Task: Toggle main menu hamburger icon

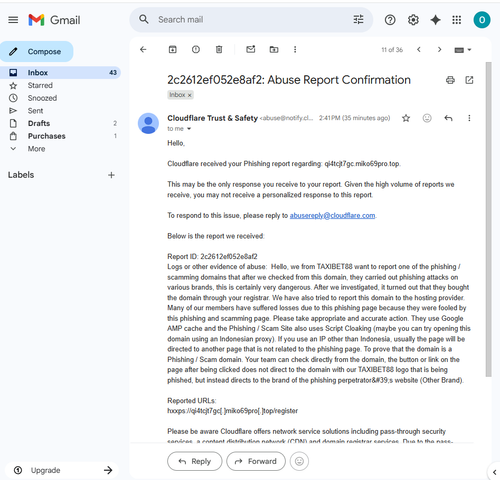Action: tap(13, 20)
